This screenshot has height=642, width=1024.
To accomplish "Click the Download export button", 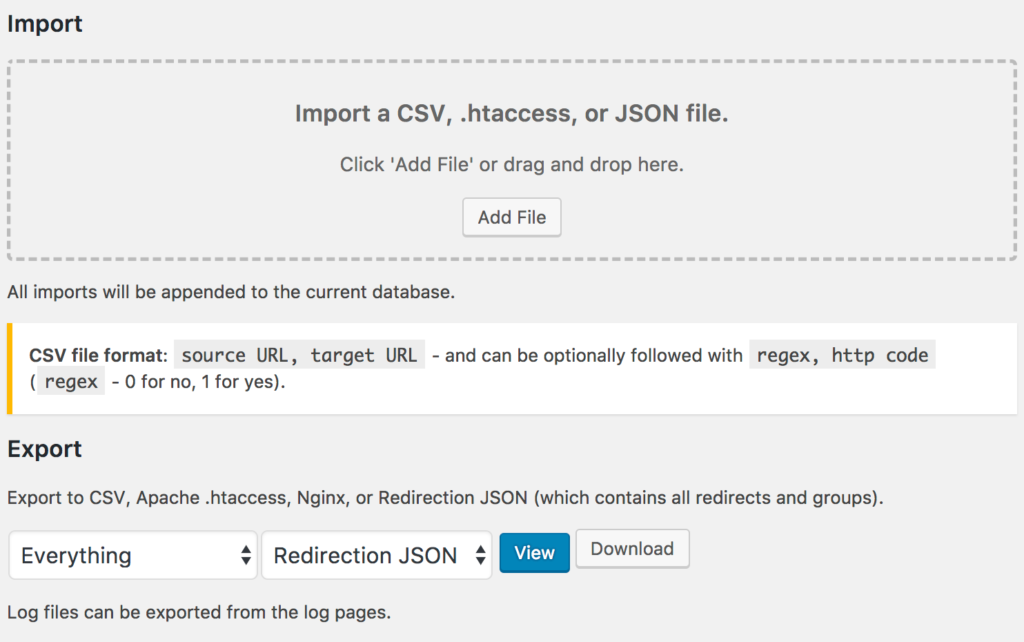I will click(x=632, y=548).
